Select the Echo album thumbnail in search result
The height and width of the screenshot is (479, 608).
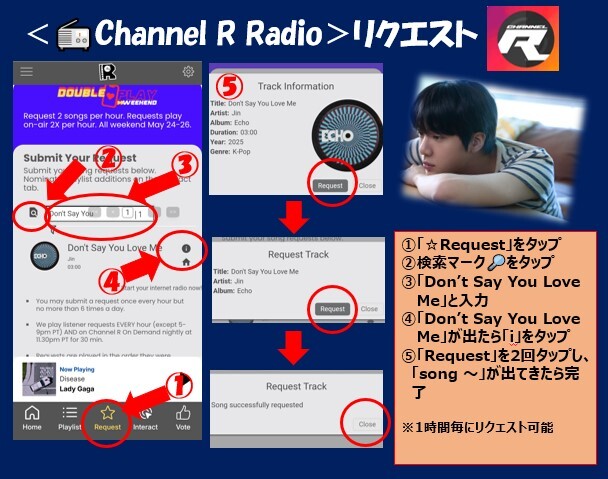[x=45, y=256]
